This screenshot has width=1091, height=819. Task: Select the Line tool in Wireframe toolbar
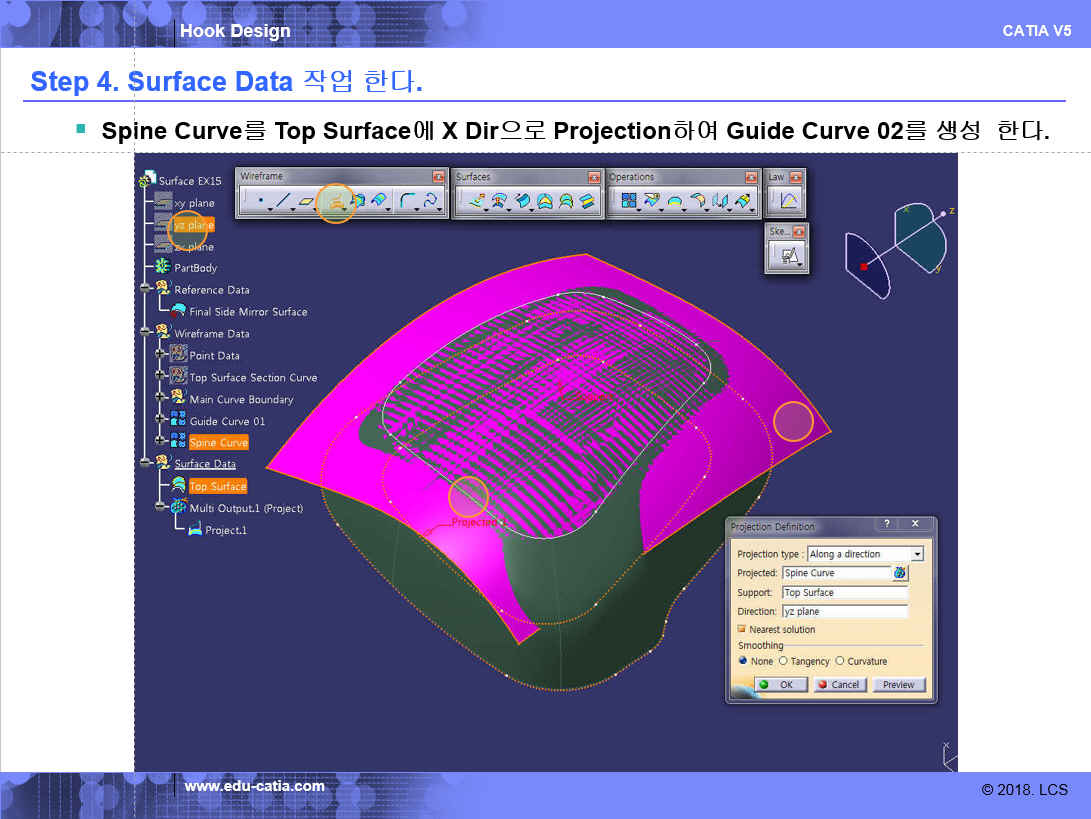(x=283, y=202)
